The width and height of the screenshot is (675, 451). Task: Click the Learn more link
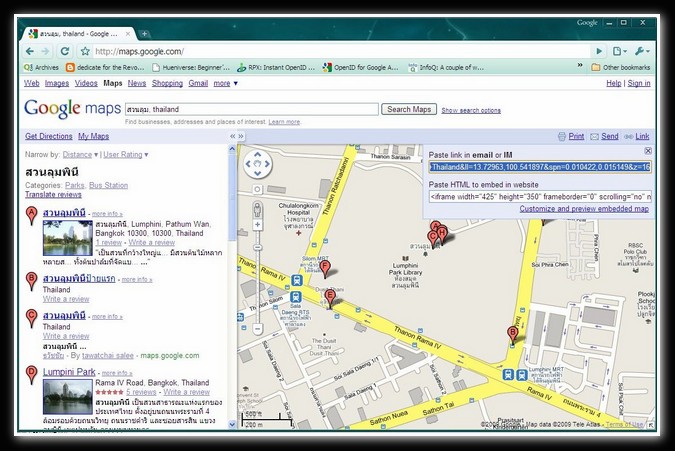point(284,122)
